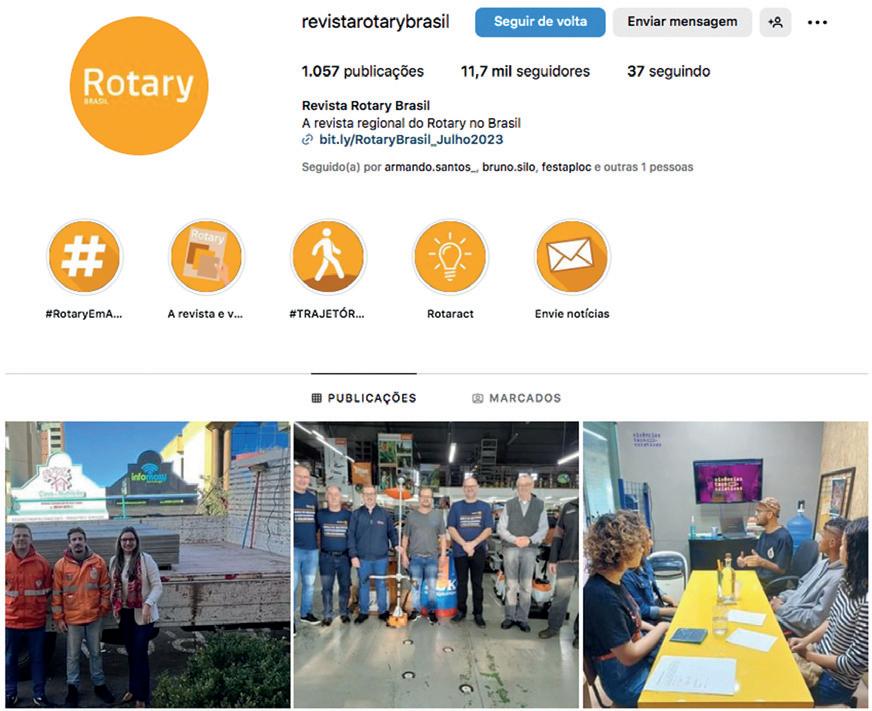The height and width of the screenshot is (711, 872).
Task: Open the 'Envie notícias' envelope highlight
Action: click(x=572, y=256)
